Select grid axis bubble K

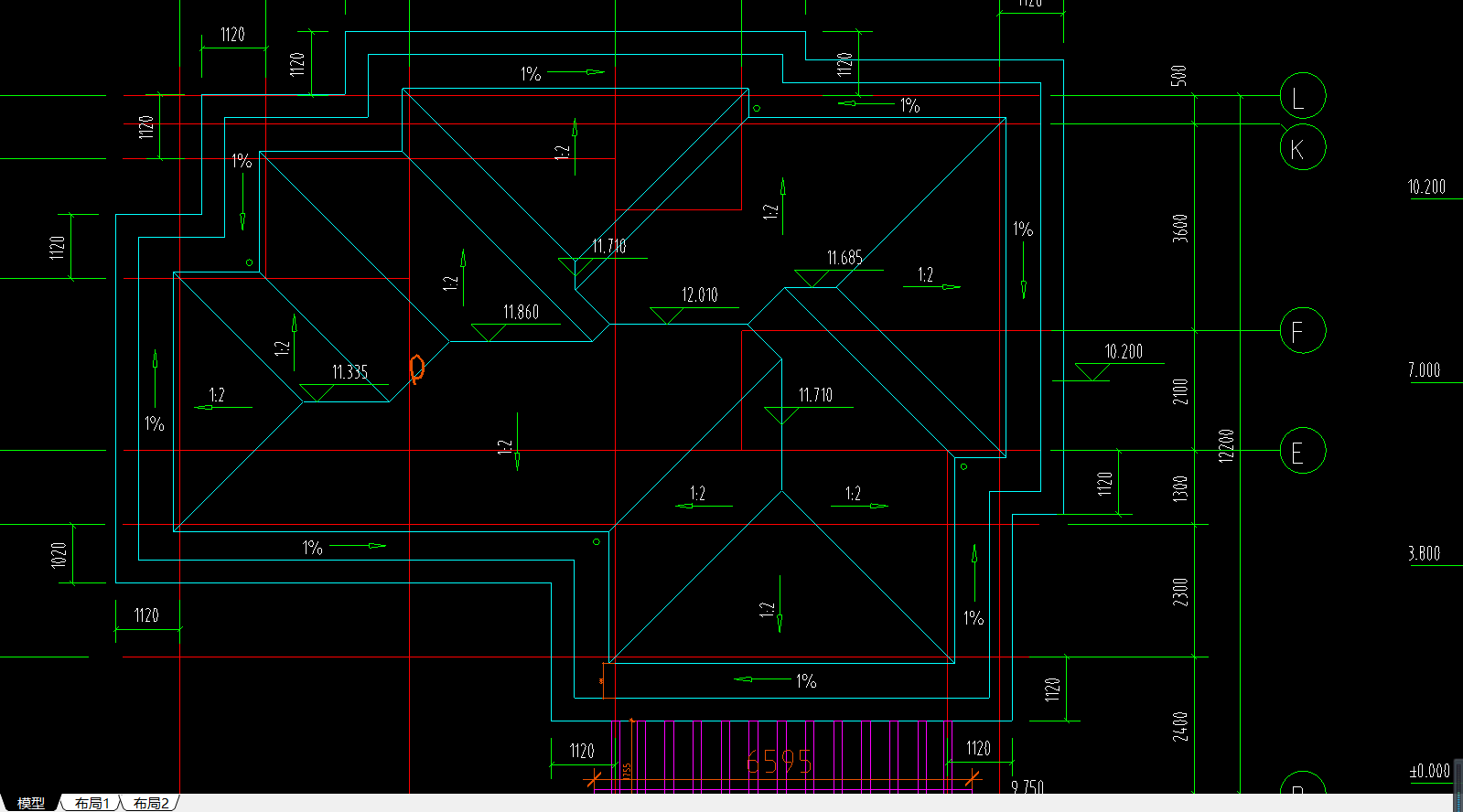(x=1303, y=148)
